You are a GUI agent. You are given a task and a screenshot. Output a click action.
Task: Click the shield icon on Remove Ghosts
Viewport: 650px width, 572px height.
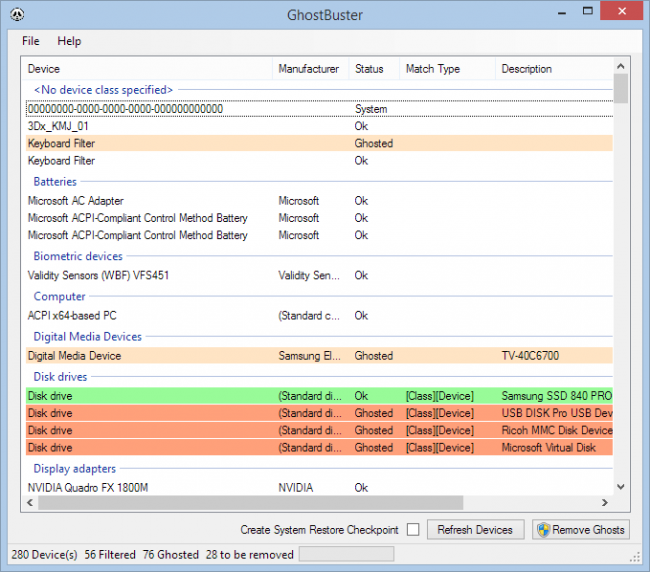pyautogui.click(x=545, y=530)
